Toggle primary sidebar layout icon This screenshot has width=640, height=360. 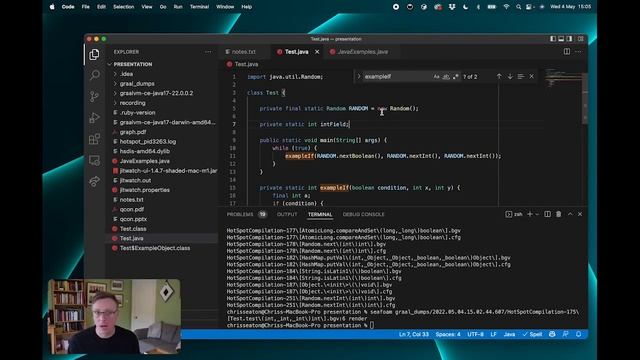pos(553,39)
